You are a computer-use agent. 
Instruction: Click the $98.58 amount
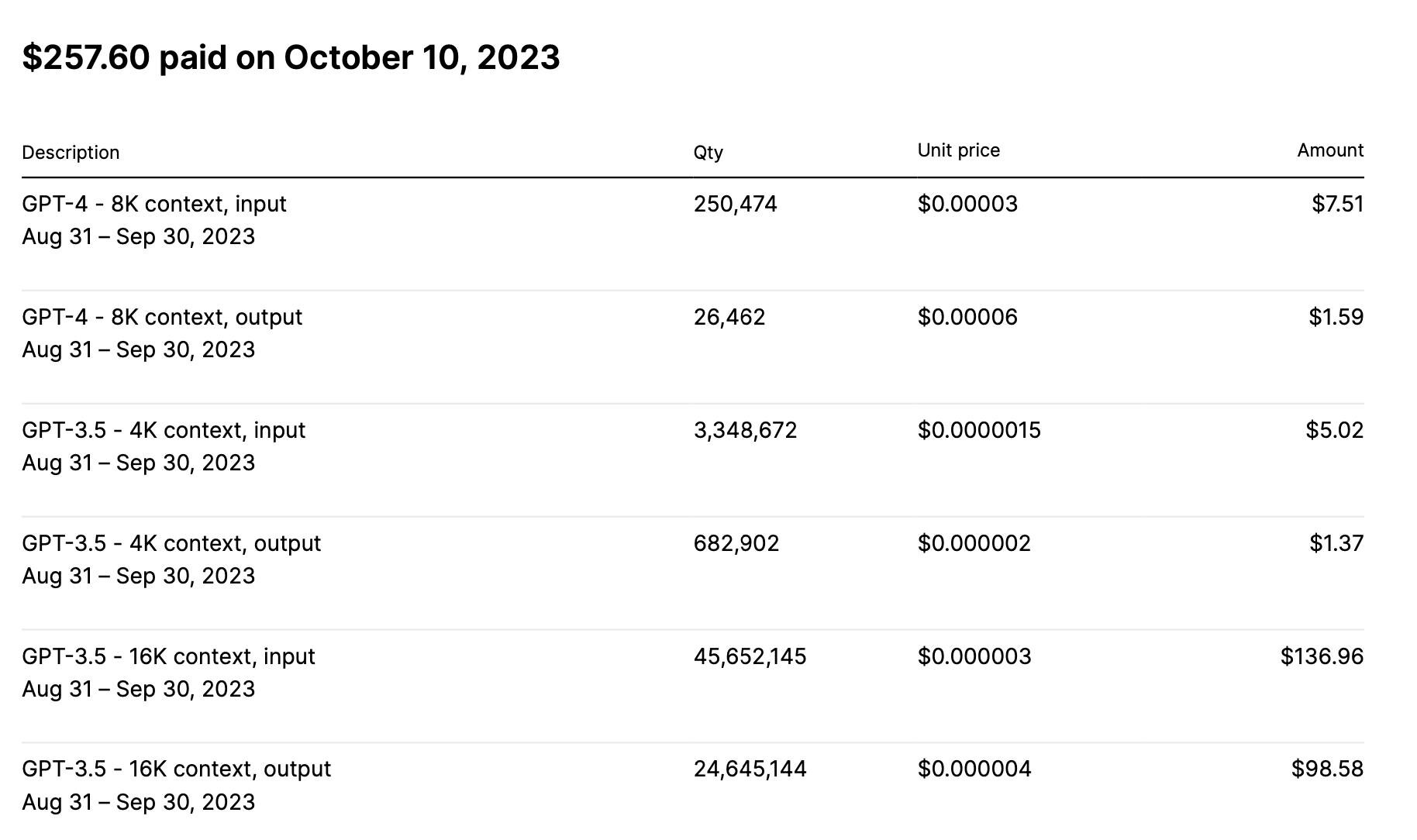1327,769
